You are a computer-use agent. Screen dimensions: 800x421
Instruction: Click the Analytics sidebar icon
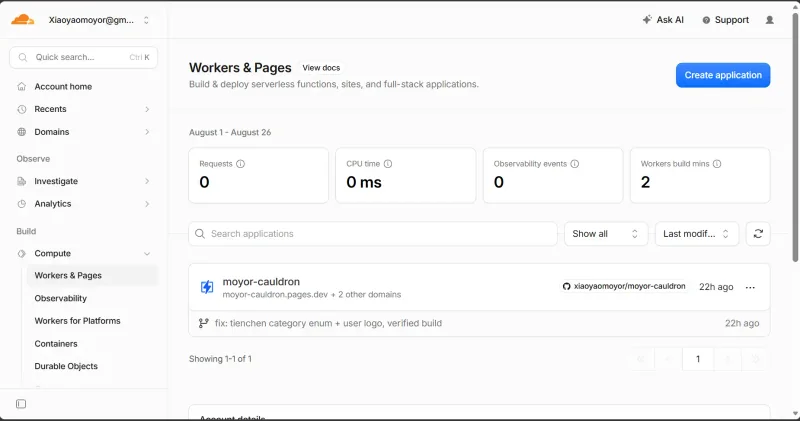(x=21, y=204)
